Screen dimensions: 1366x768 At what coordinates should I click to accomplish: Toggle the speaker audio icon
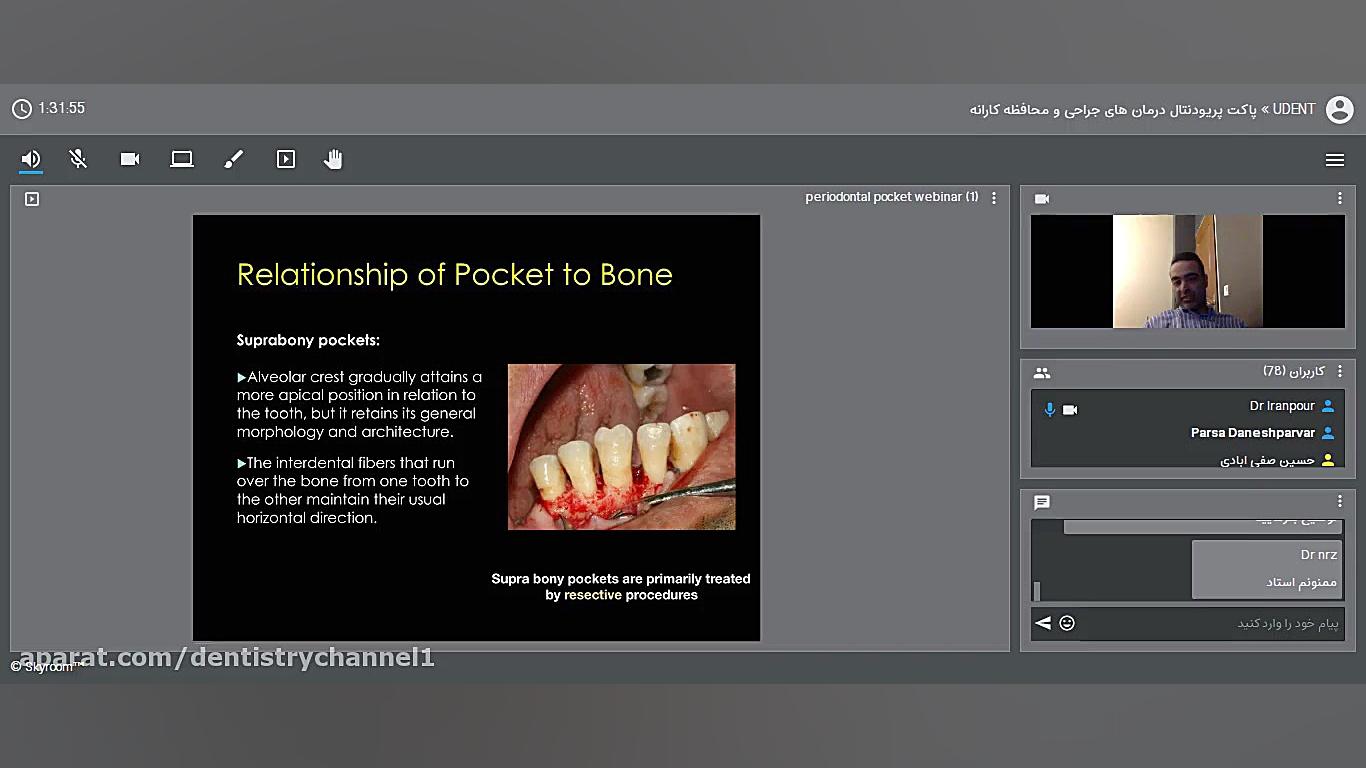[31, 159]
